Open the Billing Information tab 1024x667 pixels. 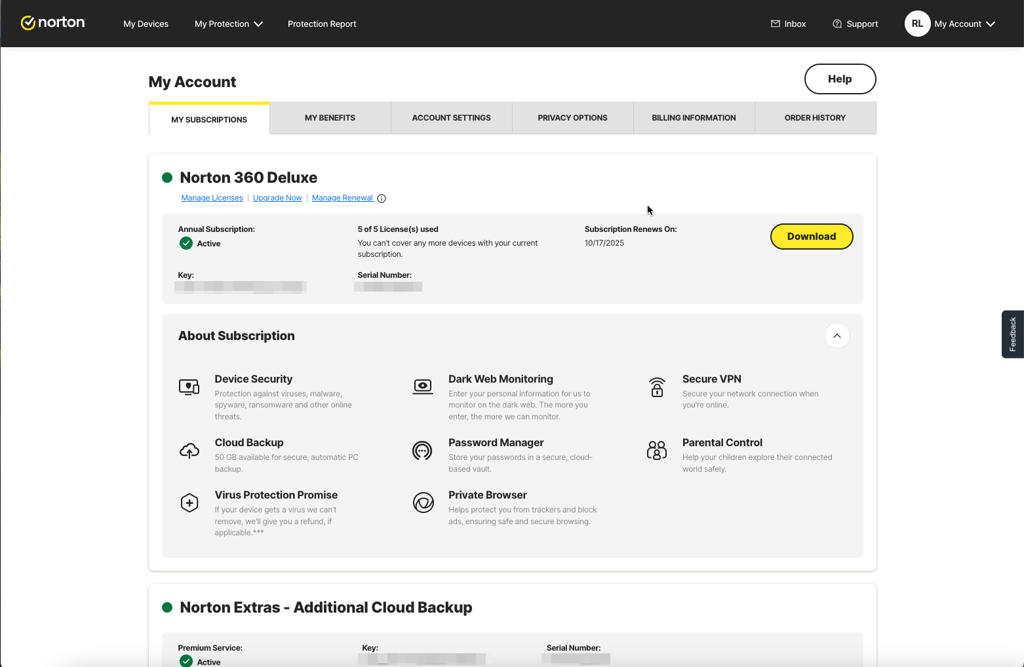tap(694, 118)
